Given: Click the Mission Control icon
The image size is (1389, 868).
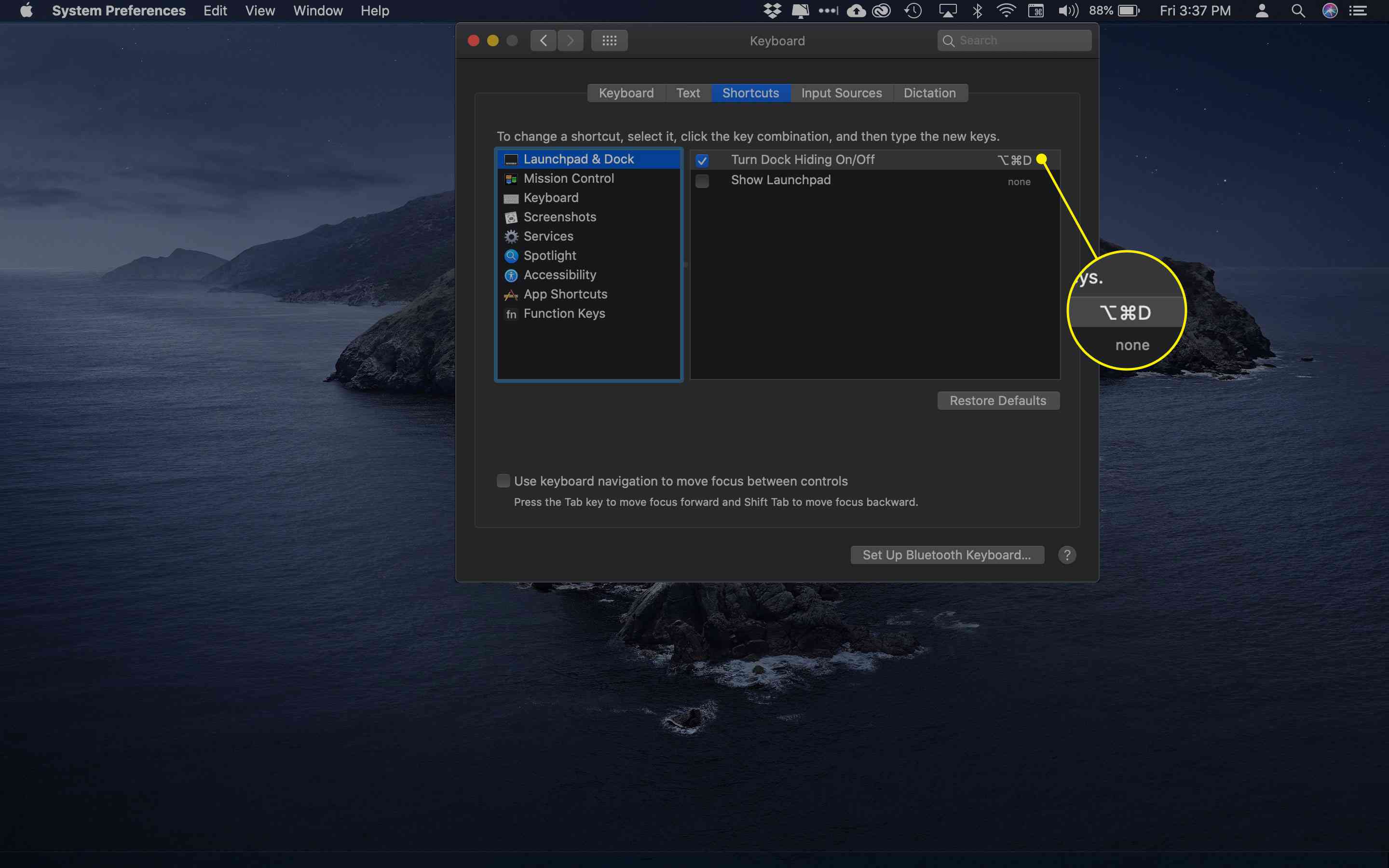Looking at the screenshot, I should [511, 179].
